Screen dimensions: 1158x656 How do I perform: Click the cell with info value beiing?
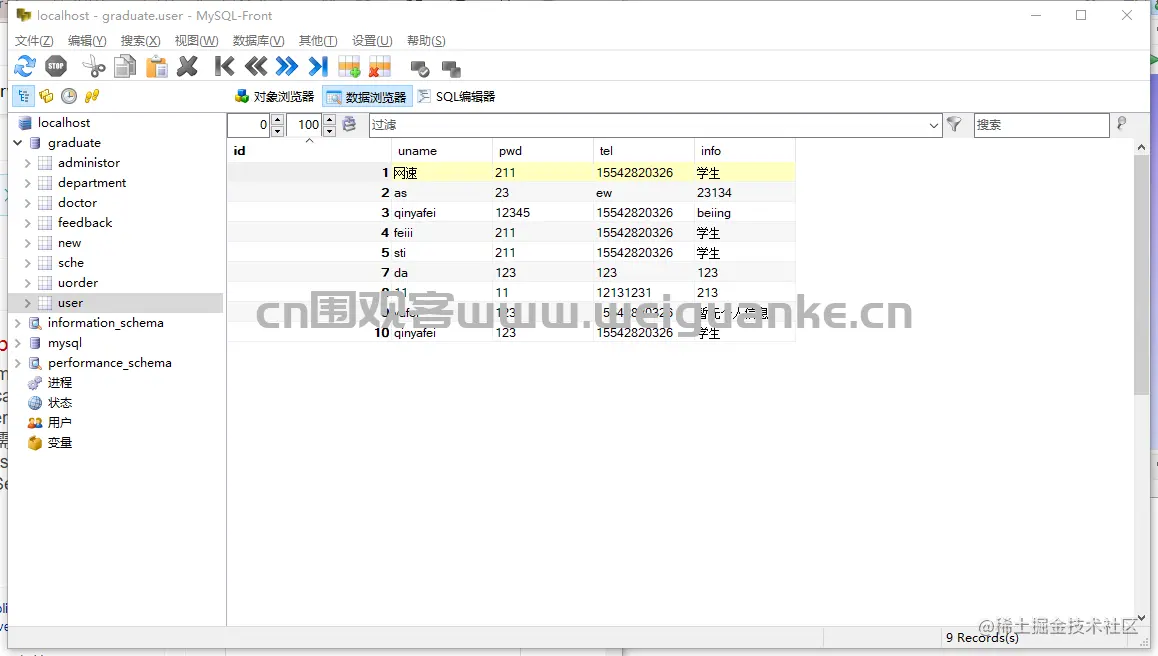click(x=745, y=213)
